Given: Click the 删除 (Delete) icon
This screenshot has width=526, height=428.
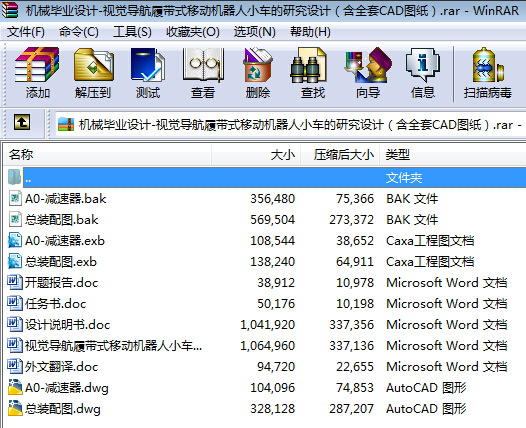Looking at the screenshot, I should [x=257, y=65].
